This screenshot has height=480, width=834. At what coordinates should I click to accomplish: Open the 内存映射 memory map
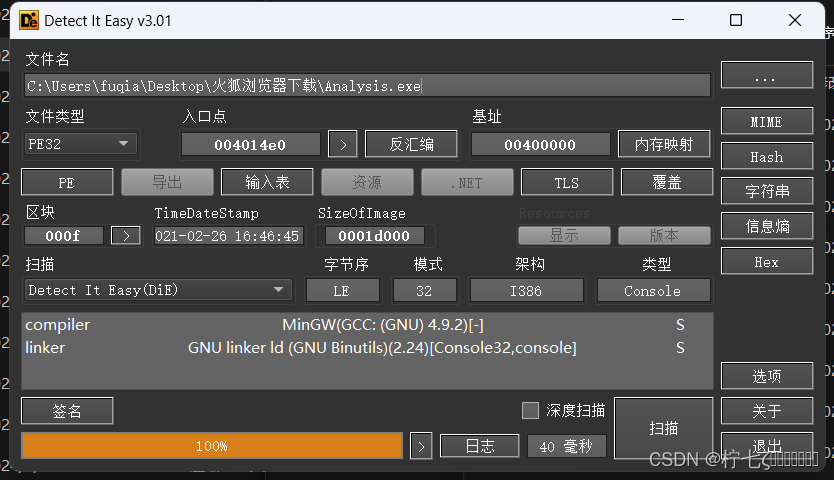tap(664, 144)
